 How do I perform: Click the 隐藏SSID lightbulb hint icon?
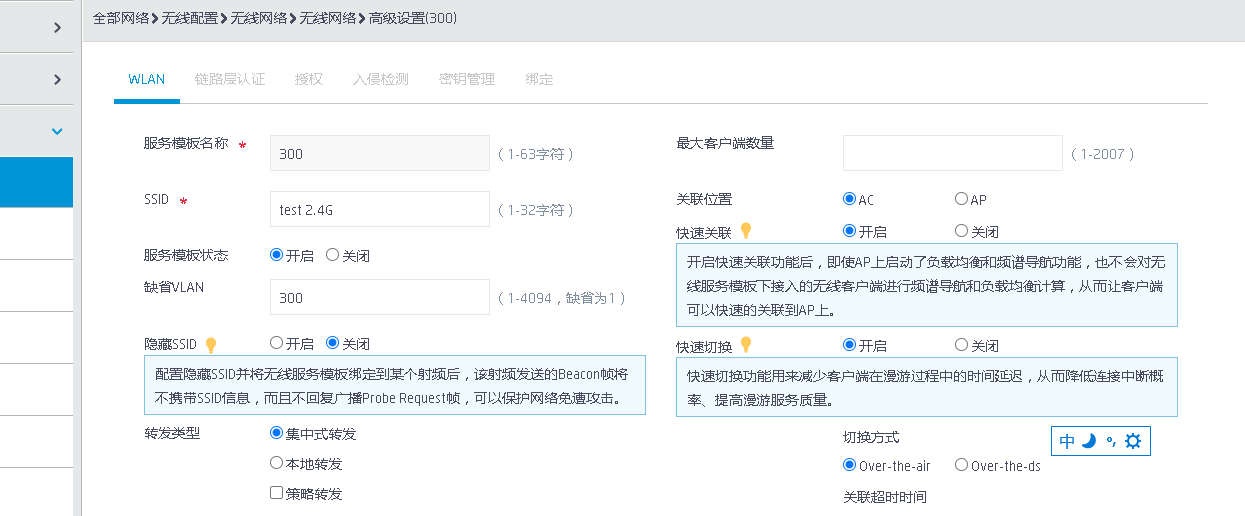(211, 345)
